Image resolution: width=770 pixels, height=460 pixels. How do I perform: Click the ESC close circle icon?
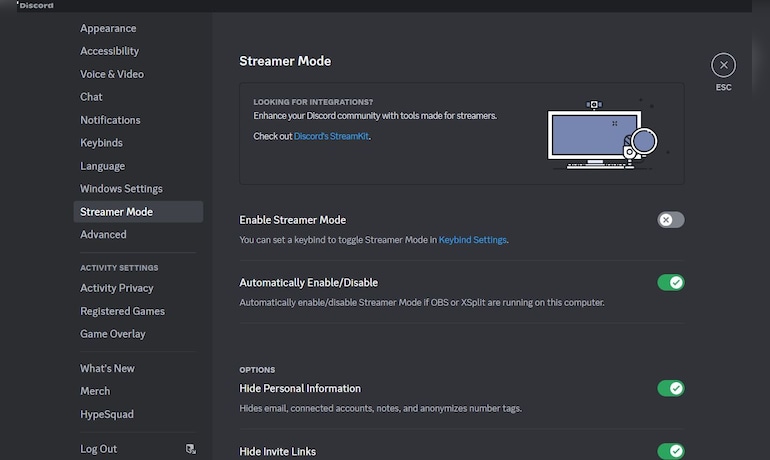[x=723, y=65]
